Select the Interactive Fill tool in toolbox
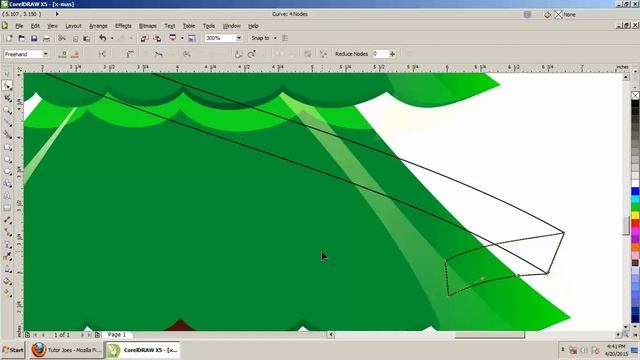 7,293
